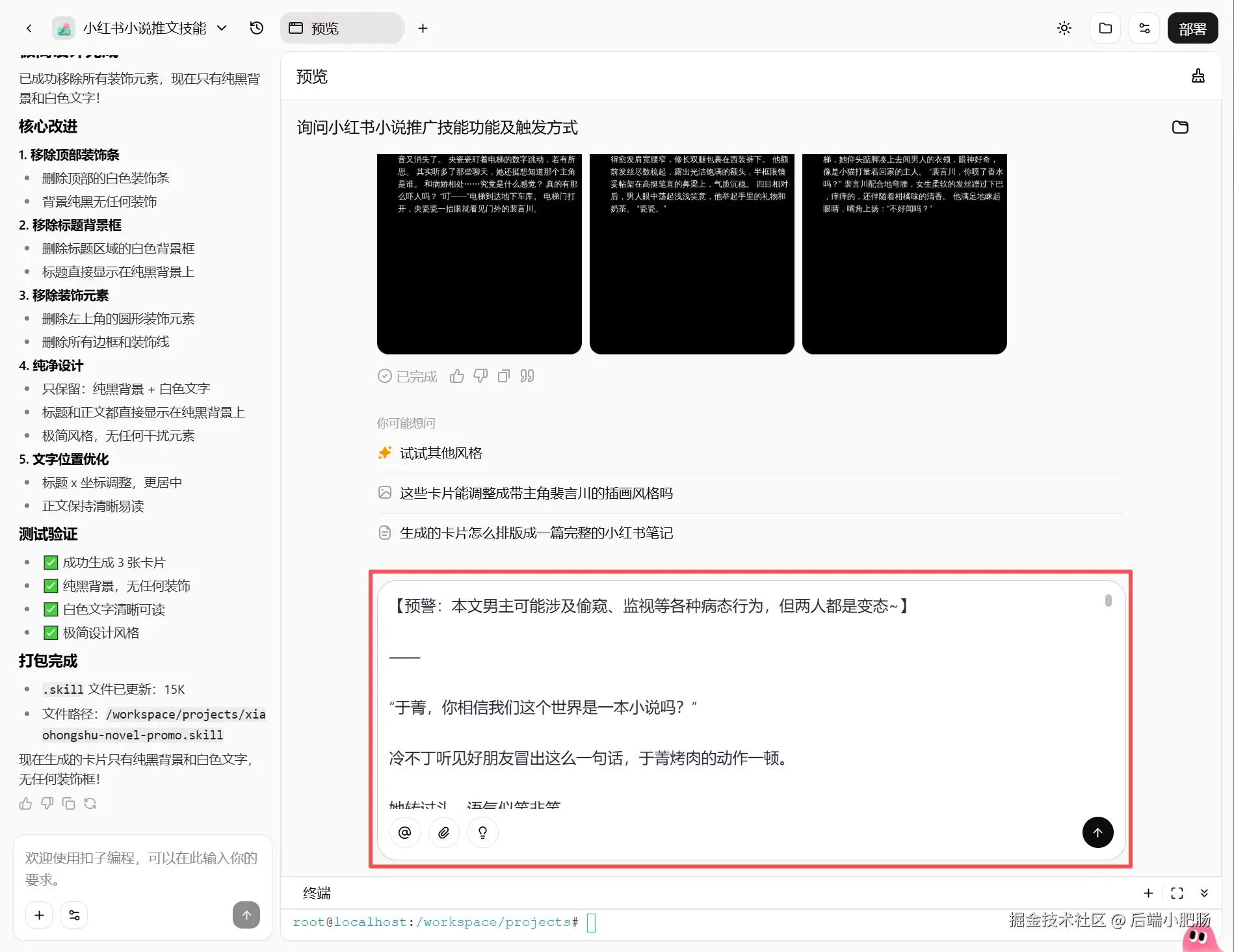
Task: Click the input box scrollbar handle
Action: coord(1108,600)
